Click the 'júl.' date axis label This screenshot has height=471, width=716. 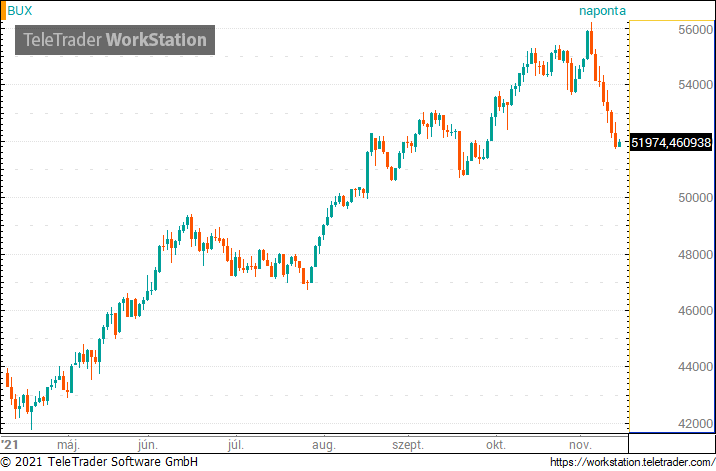coord(236,445)
